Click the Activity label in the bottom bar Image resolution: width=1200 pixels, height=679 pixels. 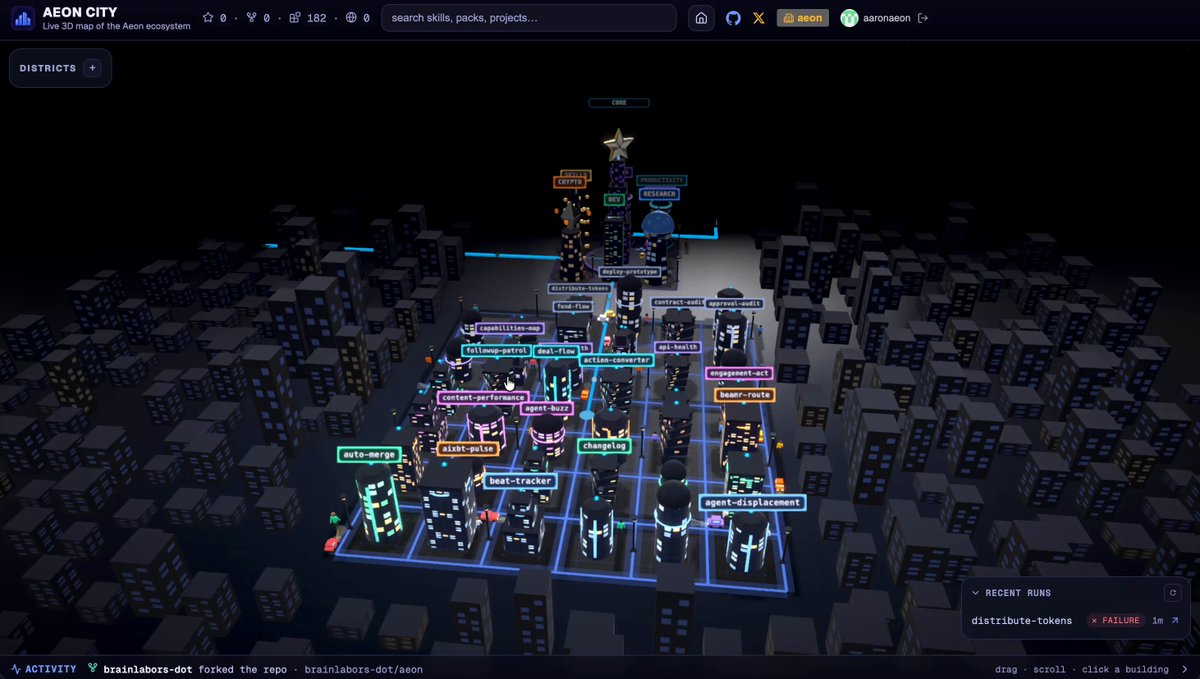click(x=50, y=669)
